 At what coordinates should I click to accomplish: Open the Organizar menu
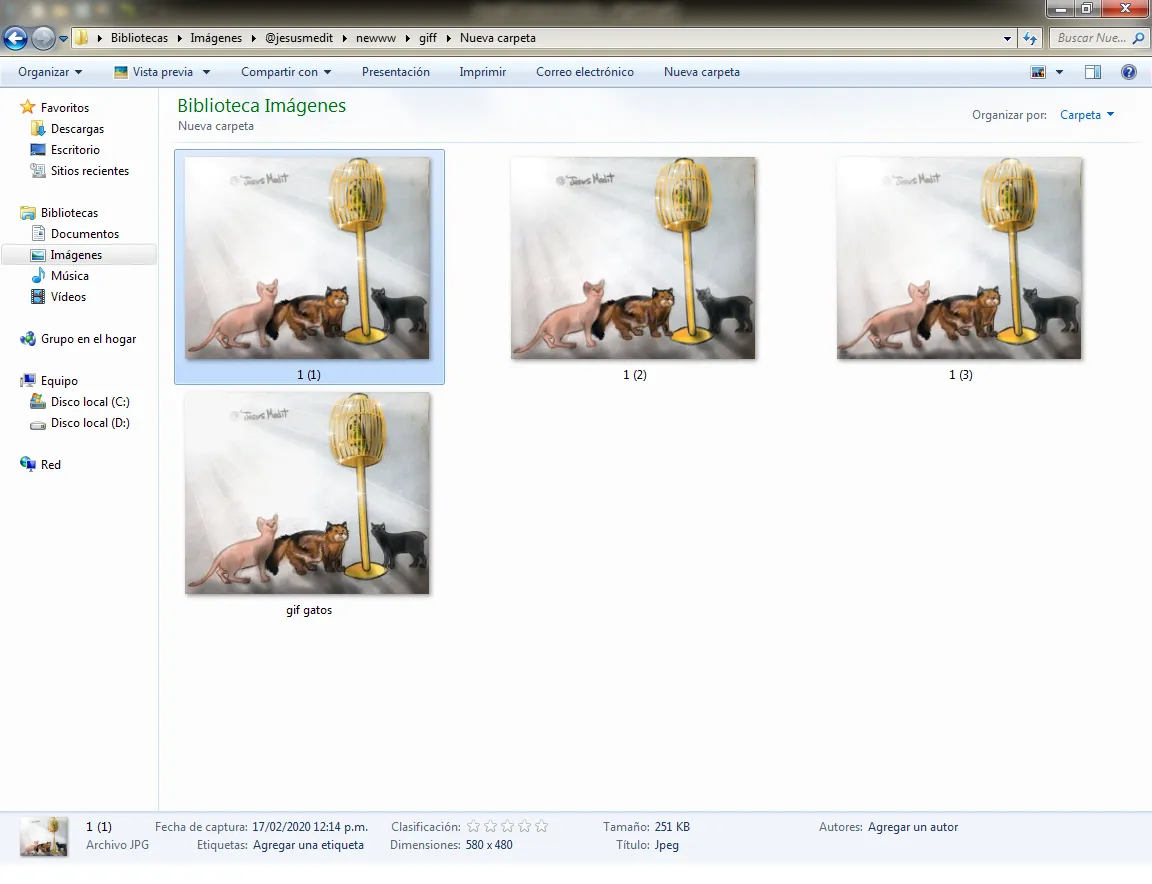(50, 72)
